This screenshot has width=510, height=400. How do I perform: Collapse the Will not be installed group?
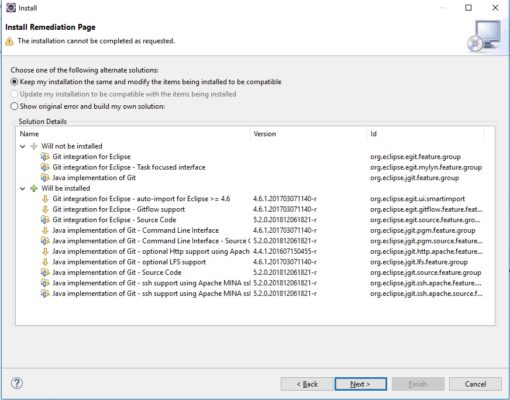pos(23,146)
